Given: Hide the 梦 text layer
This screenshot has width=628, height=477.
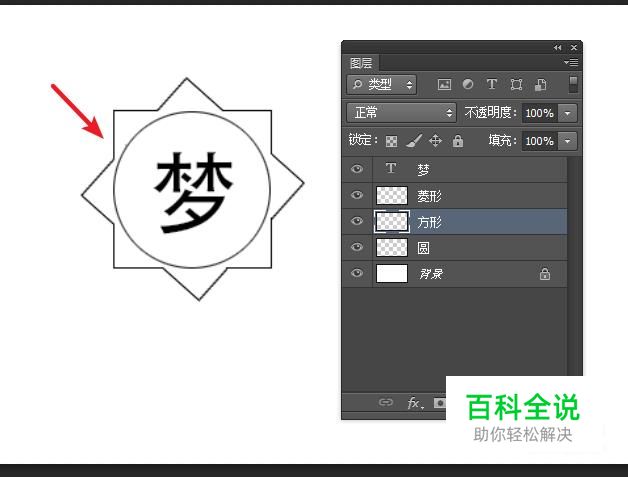Looking at the screenshot, I should [357, 169].
